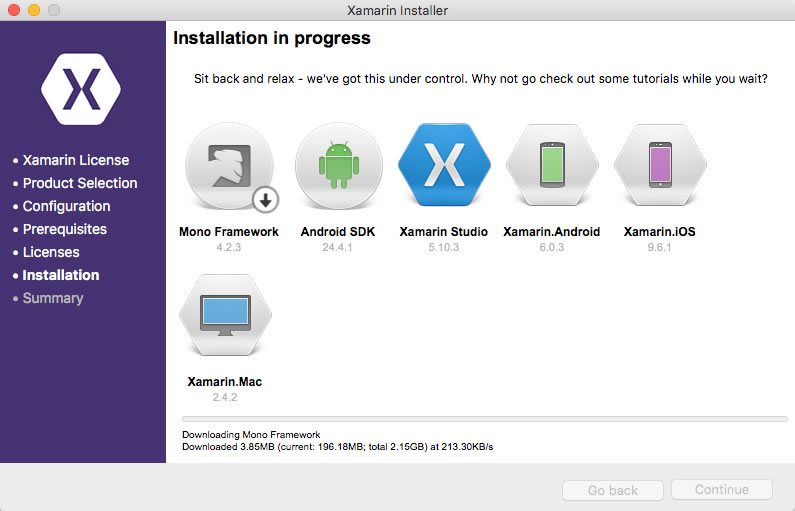This screenshot has width=795, height=511.
Task: Click the Downloading Mono Framework status text
Action: coord(251,435)
